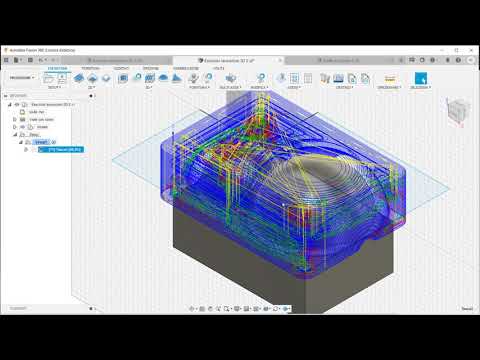
Task: Click the Inspect measure icon
Action: pos(389,79)
